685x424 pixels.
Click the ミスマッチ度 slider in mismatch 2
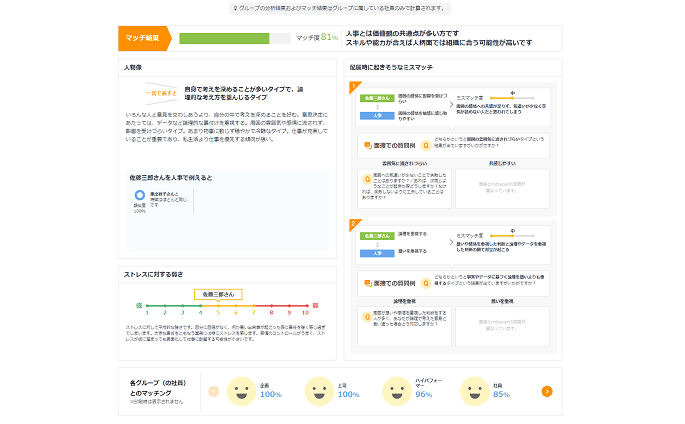(x=512, y=236)
